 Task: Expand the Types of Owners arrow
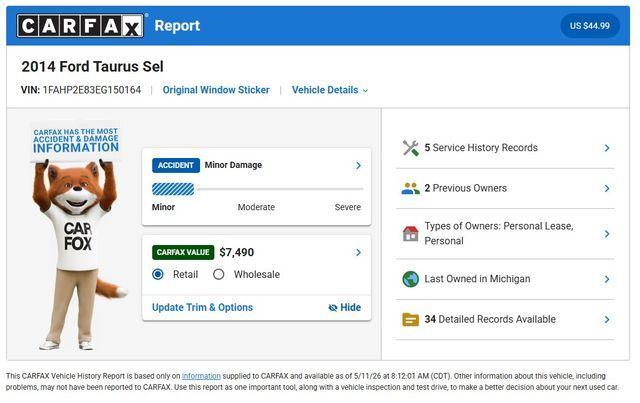point(607,234)
